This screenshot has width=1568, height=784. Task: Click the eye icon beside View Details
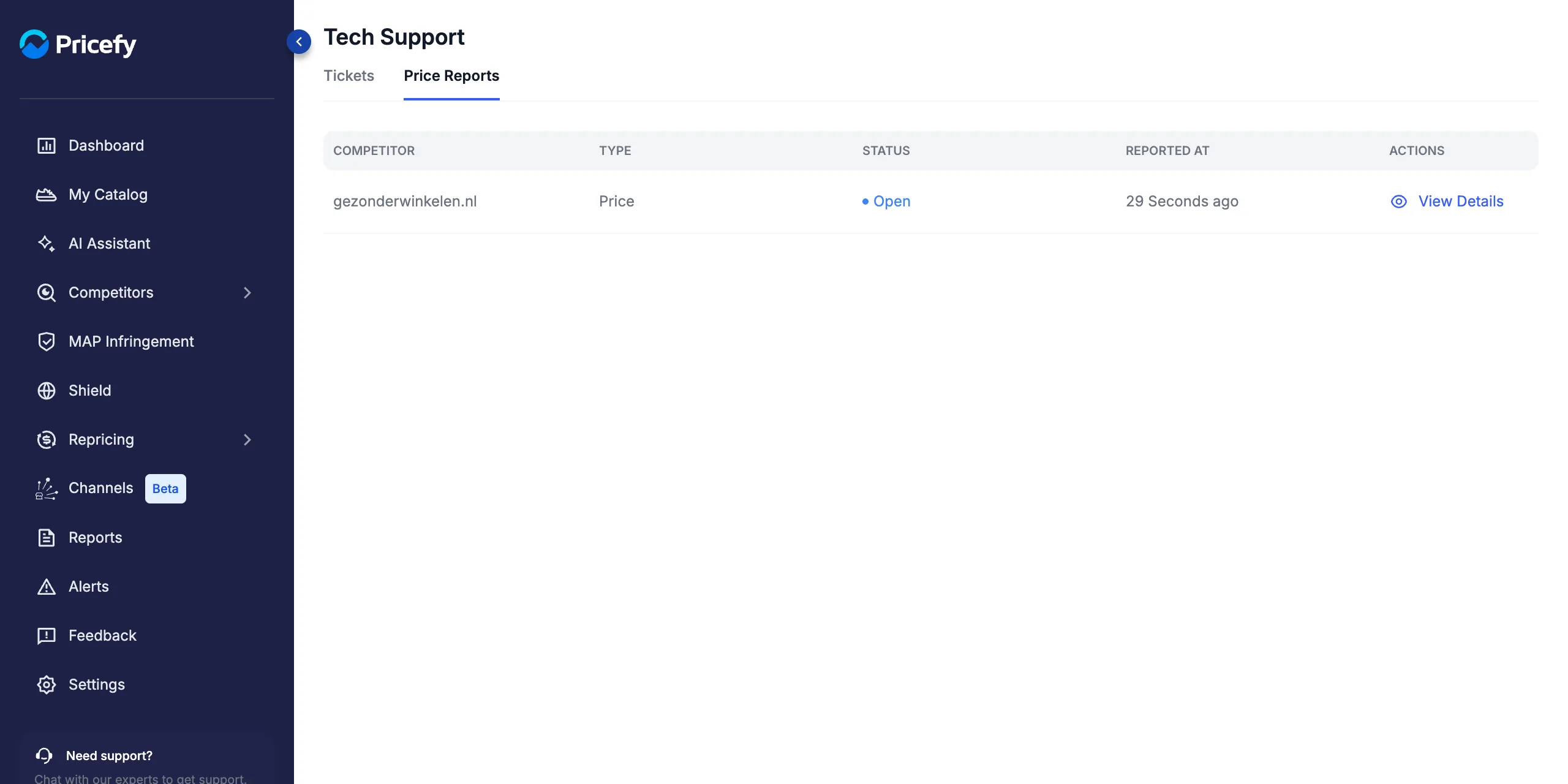1399,202
